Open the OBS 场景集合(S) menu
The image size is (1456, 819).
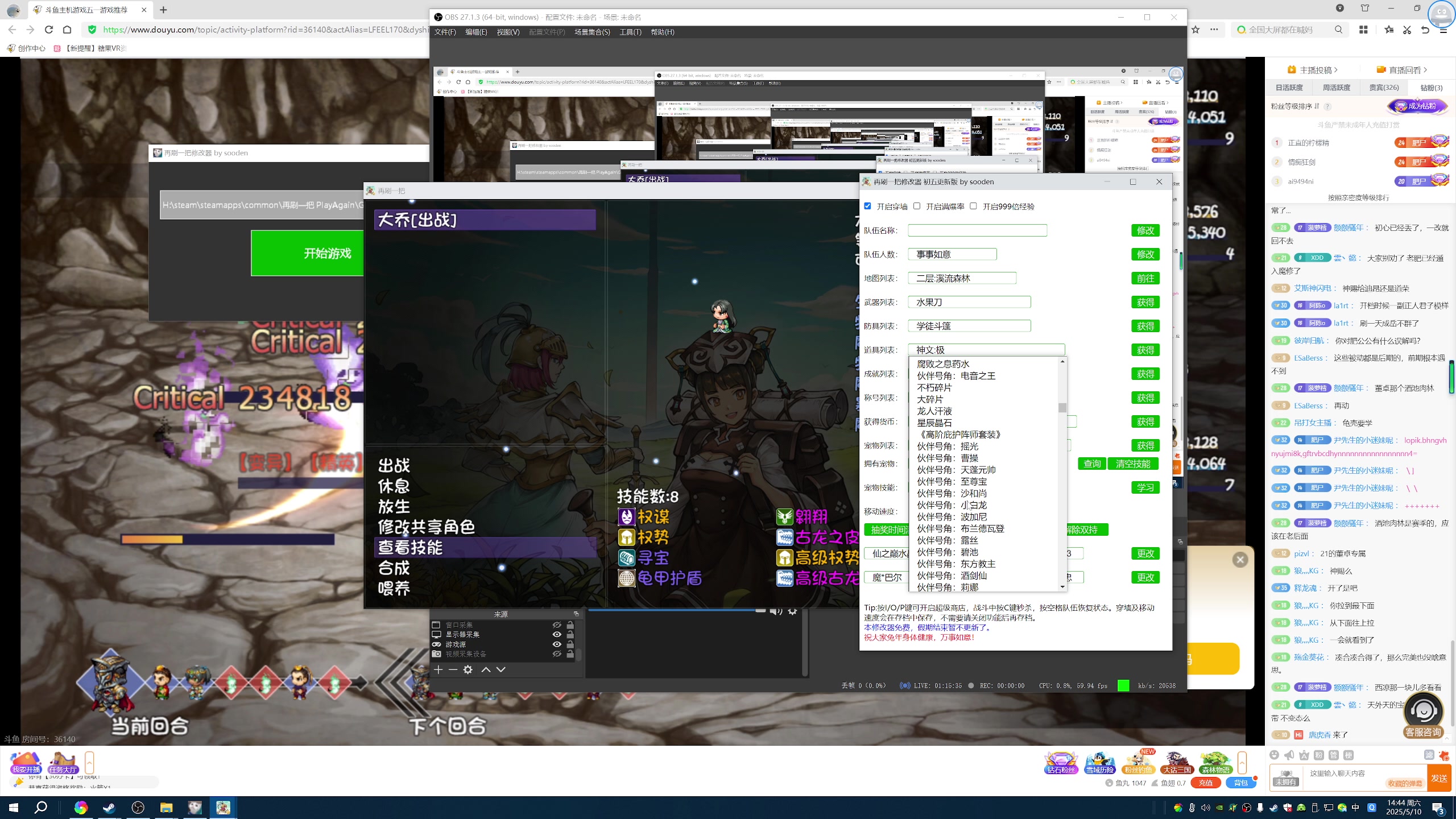tap(592, 32)
